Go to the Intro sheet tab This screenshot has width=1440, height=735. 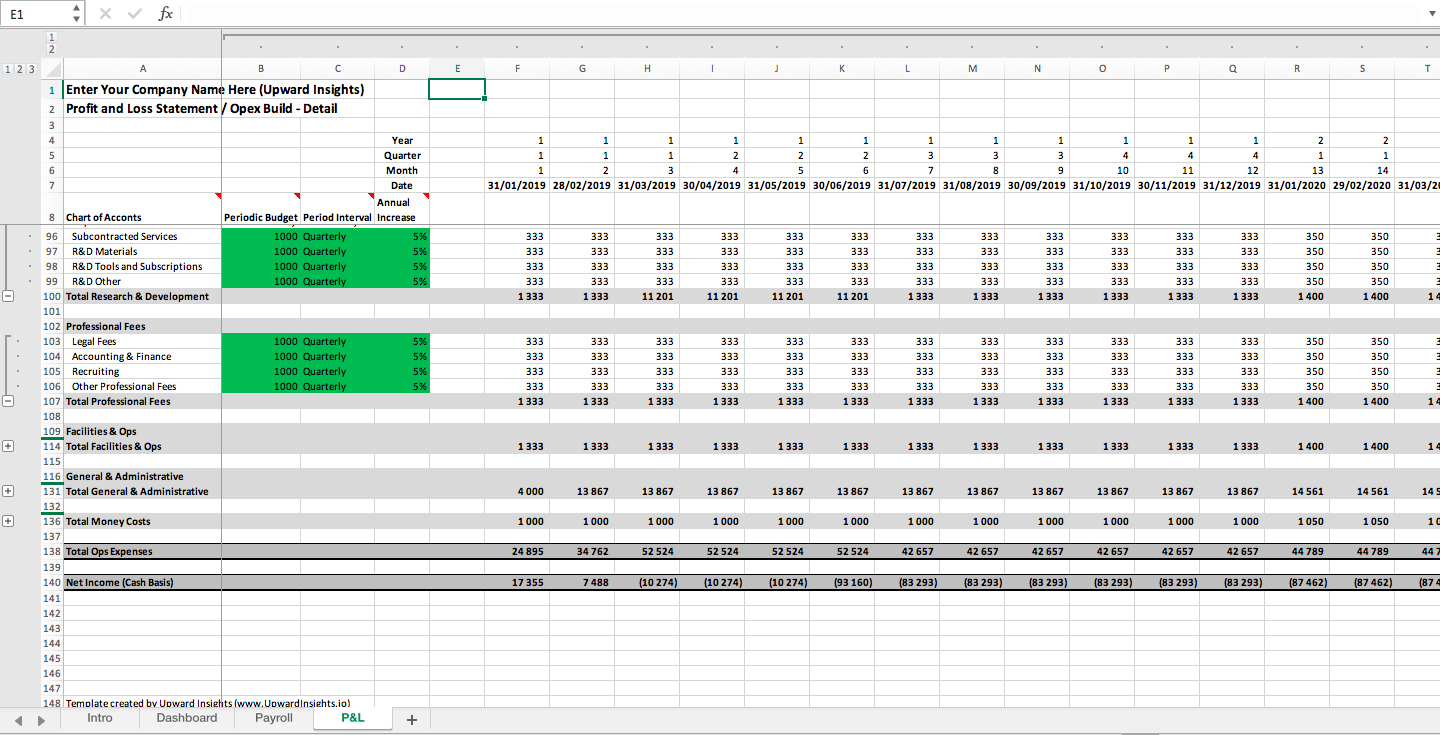click(99, 718)
